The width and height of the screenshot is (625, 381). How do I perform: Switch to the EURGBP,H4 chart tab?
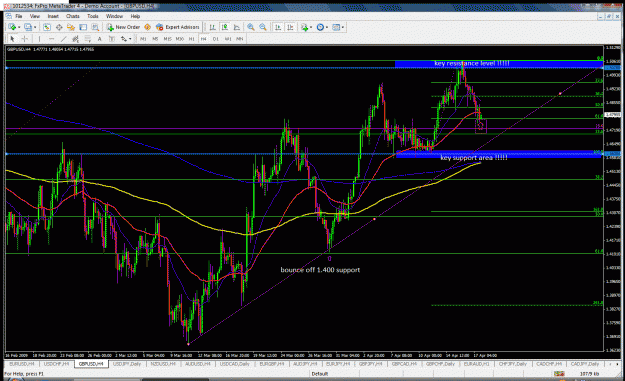(272, 364)
